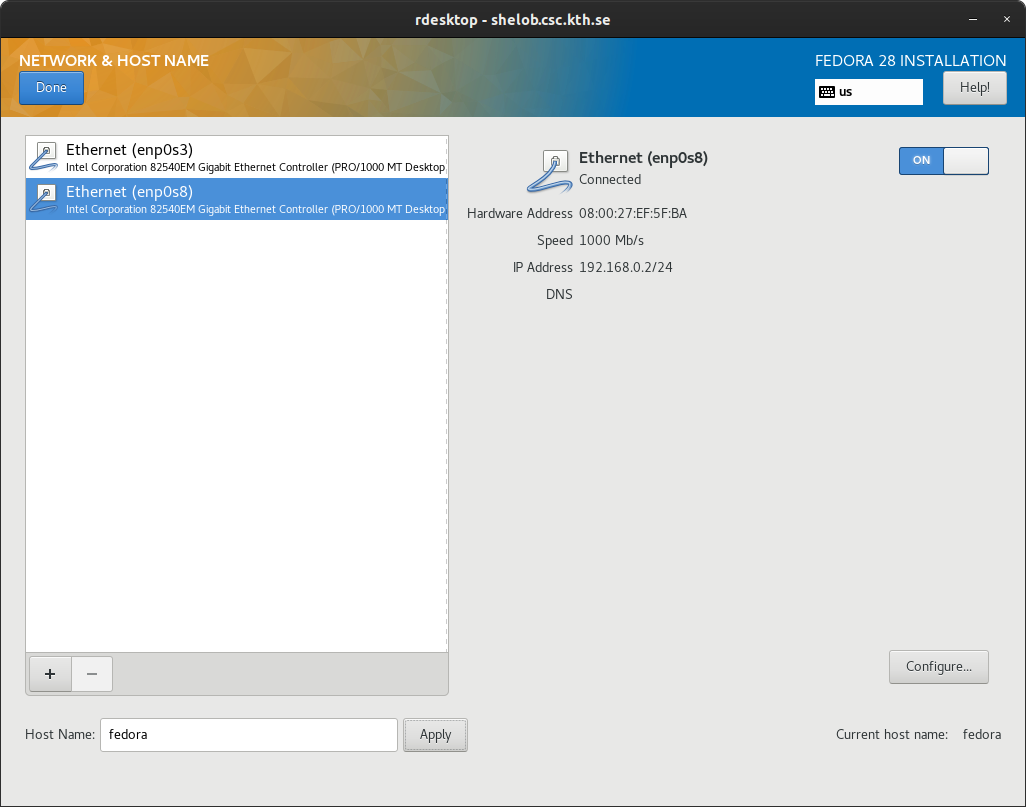Add a new network device with plus
The width and height of the screenshot is (1026, 807).
[x=50, y=674]
